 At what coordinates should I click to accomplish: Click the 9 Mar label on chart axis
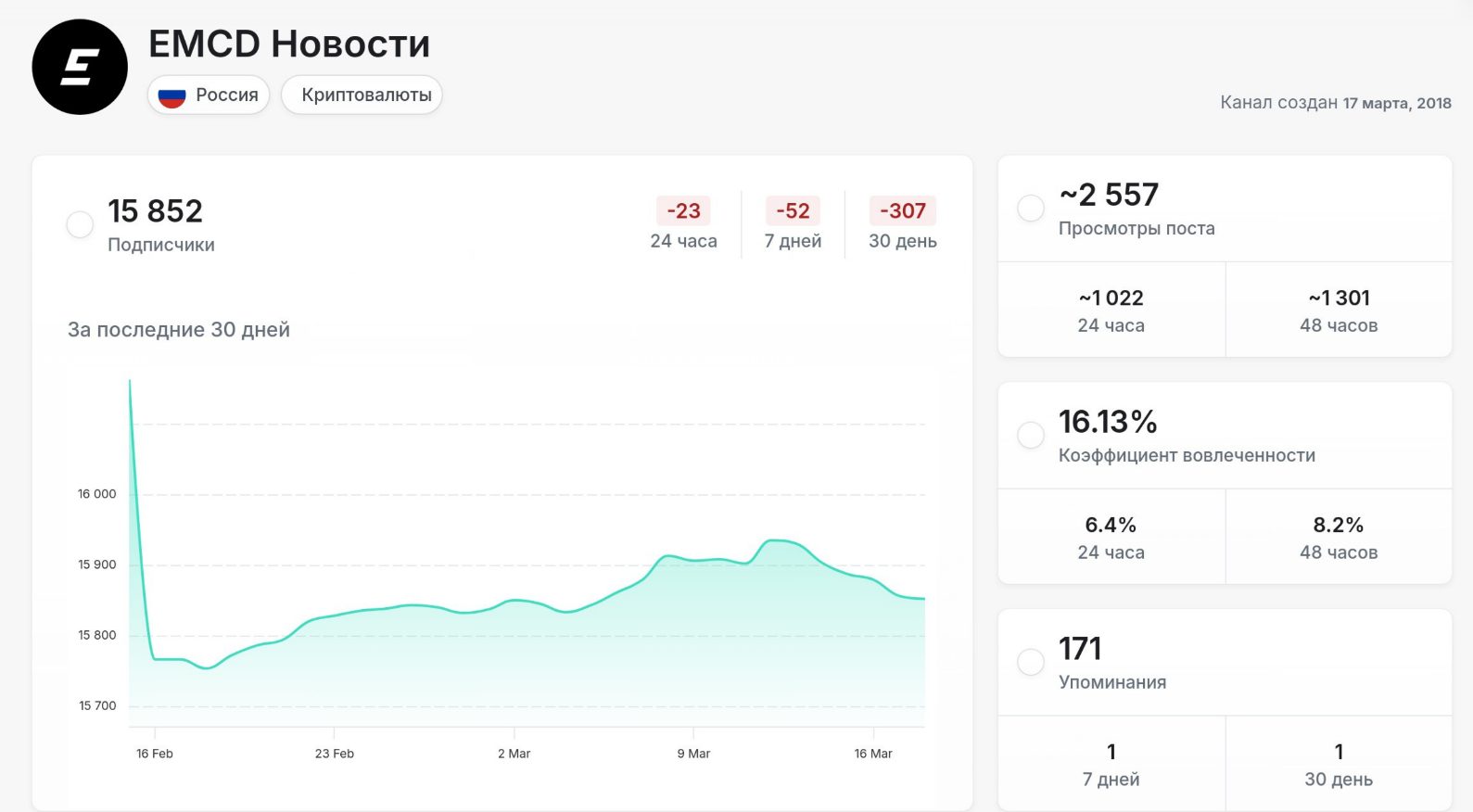[693, 754]
